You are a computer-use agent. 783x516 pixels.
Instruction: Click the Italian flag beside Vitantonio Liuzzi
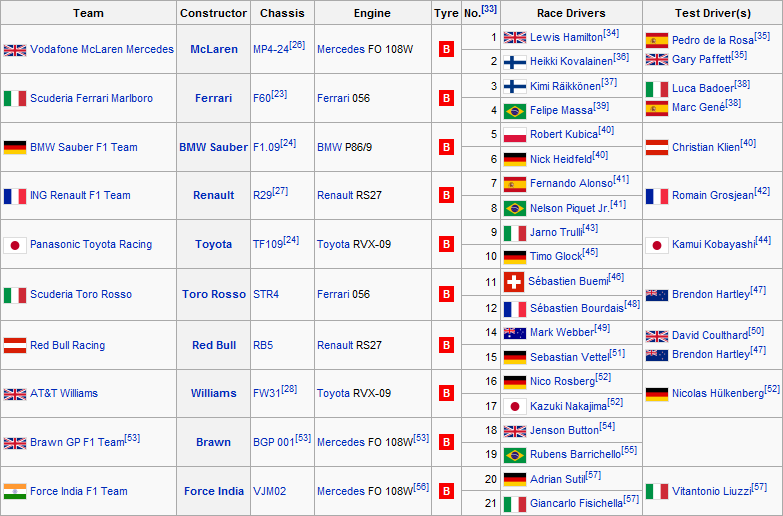click(657, 492)
